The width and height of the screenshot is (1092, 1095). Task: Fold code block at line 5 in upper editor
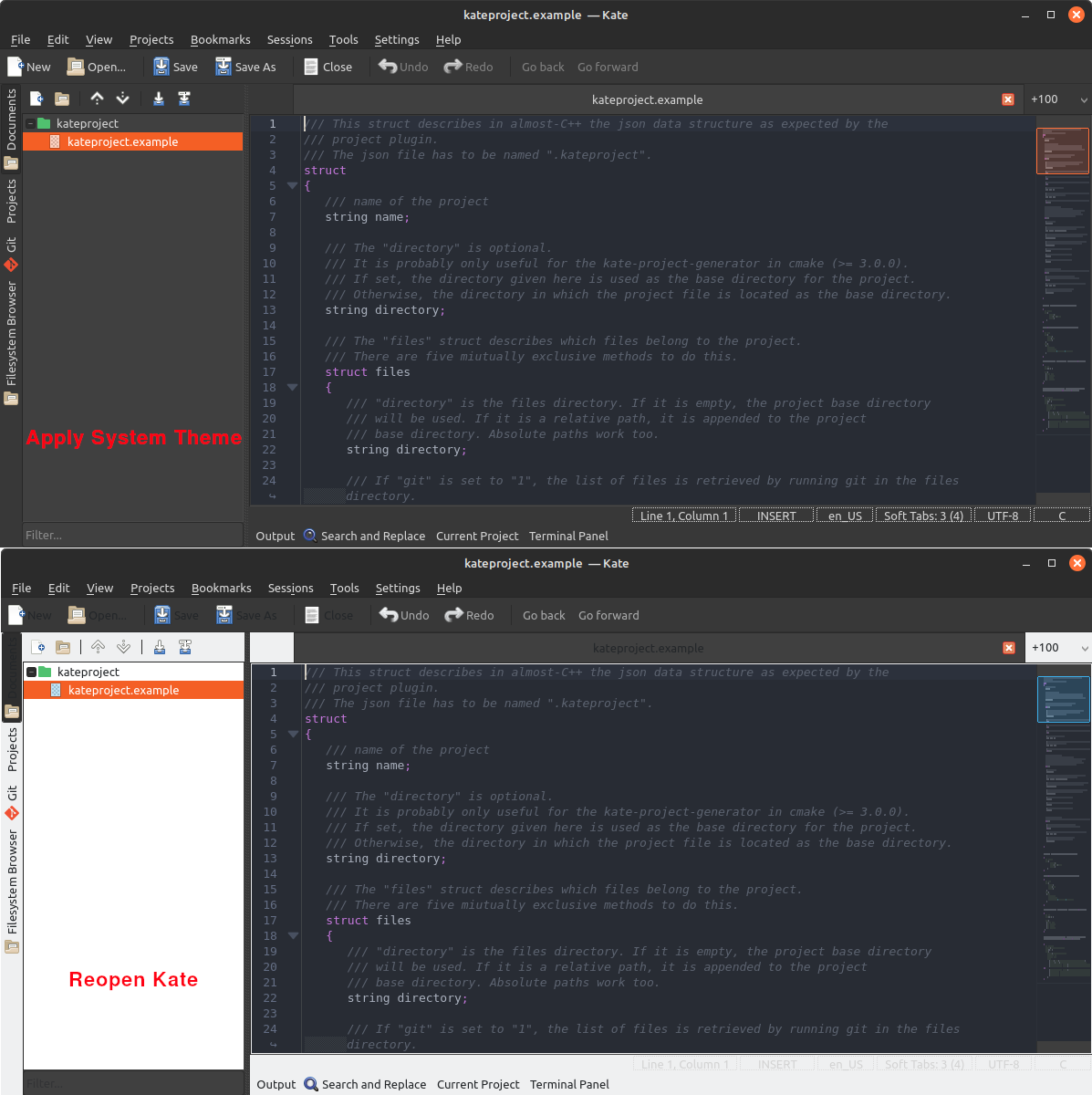click(292, 185)
